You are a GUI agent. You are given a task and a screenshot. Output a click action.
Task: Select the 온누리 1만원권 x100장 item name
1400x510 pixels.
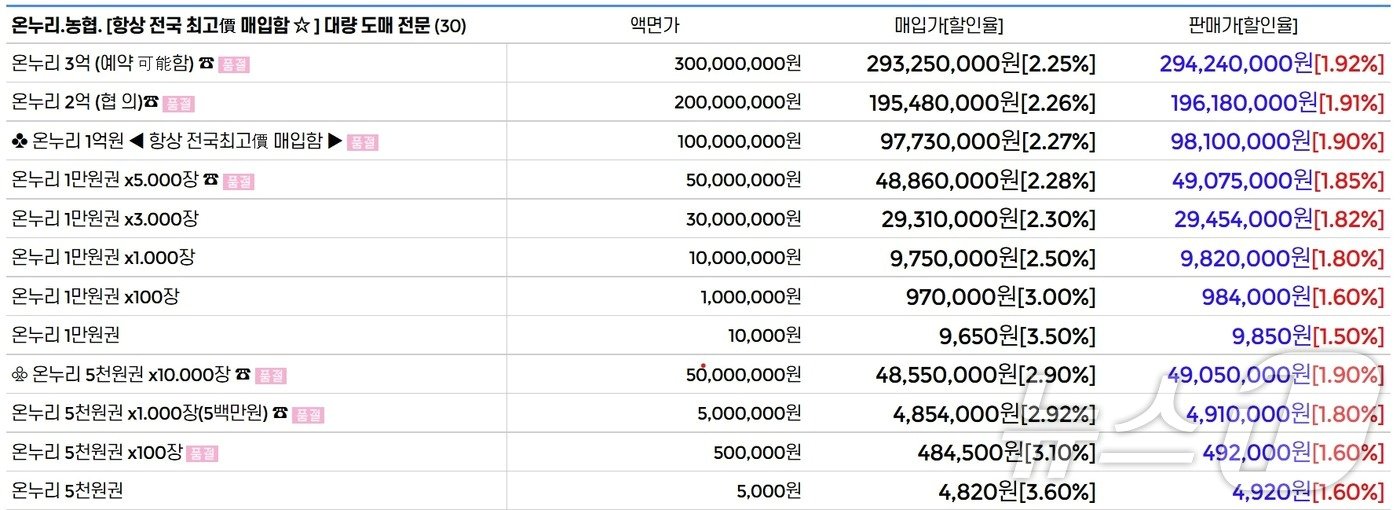click(x=96, y=297)
